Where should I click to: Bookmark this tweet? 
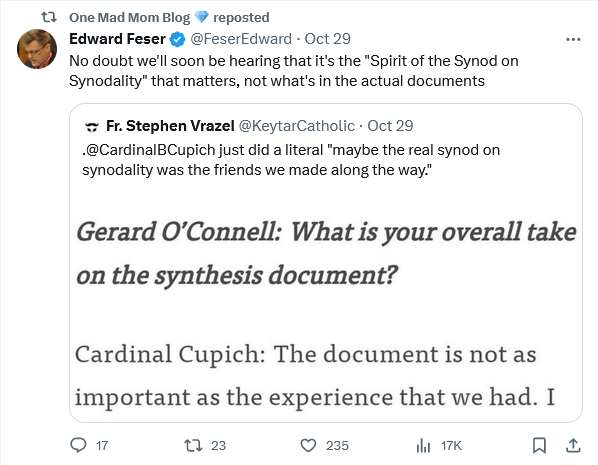(x=539, y=445)
